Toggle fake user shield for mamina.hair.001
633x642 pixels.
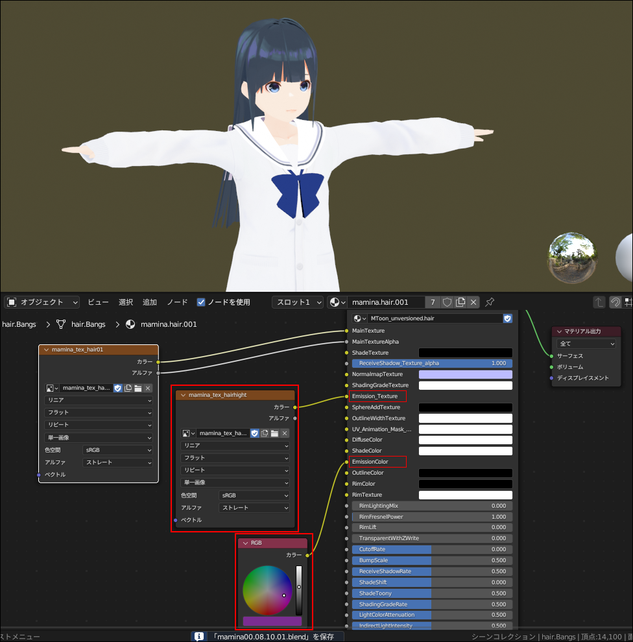447,302
